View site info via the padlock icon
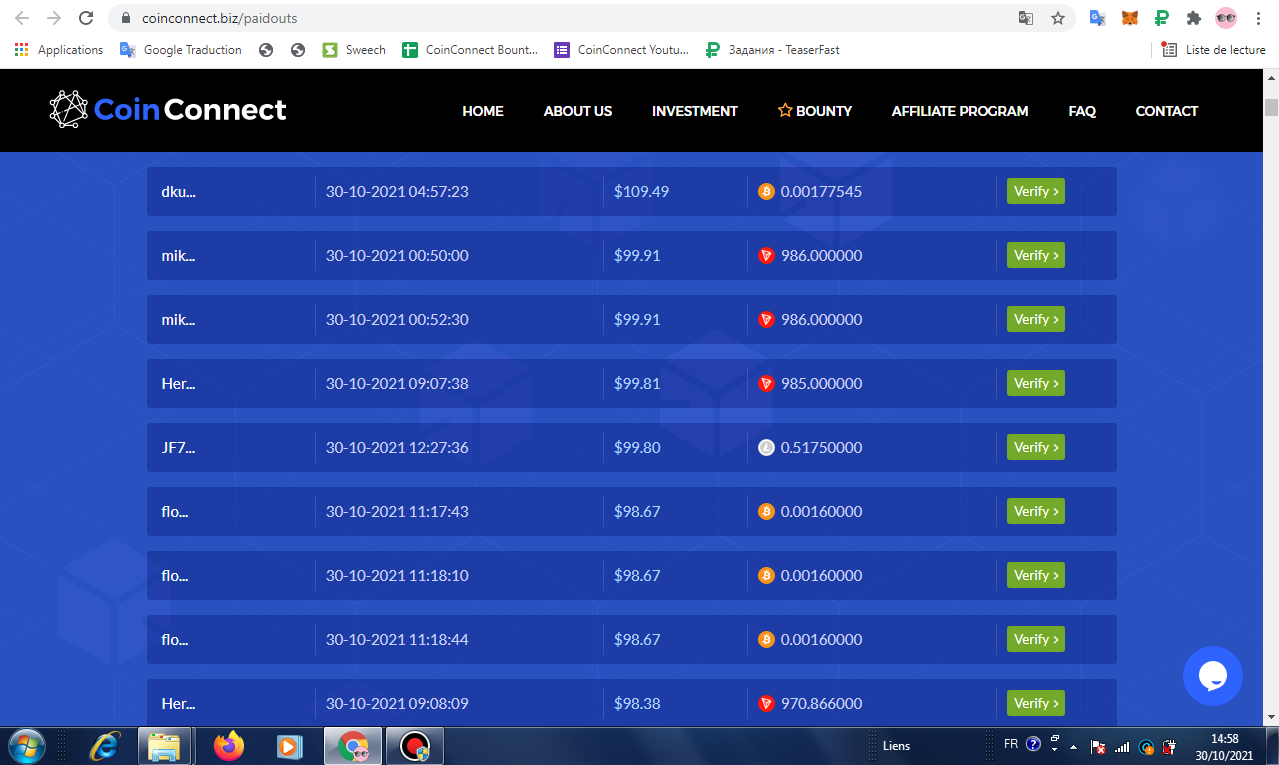 pos(126,18)
